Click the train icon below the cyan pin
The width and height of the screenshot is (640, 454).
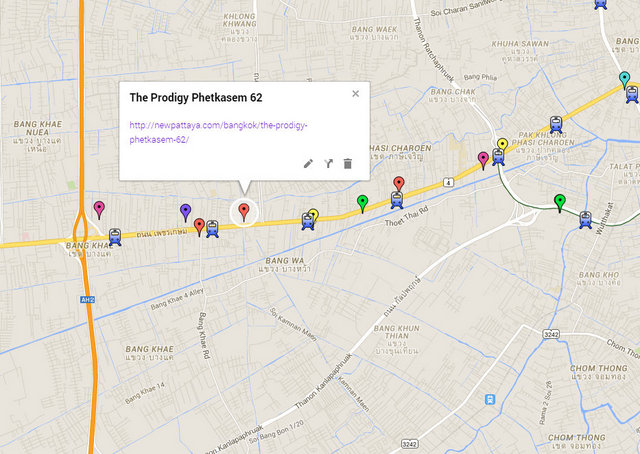(x=632, y=94)
